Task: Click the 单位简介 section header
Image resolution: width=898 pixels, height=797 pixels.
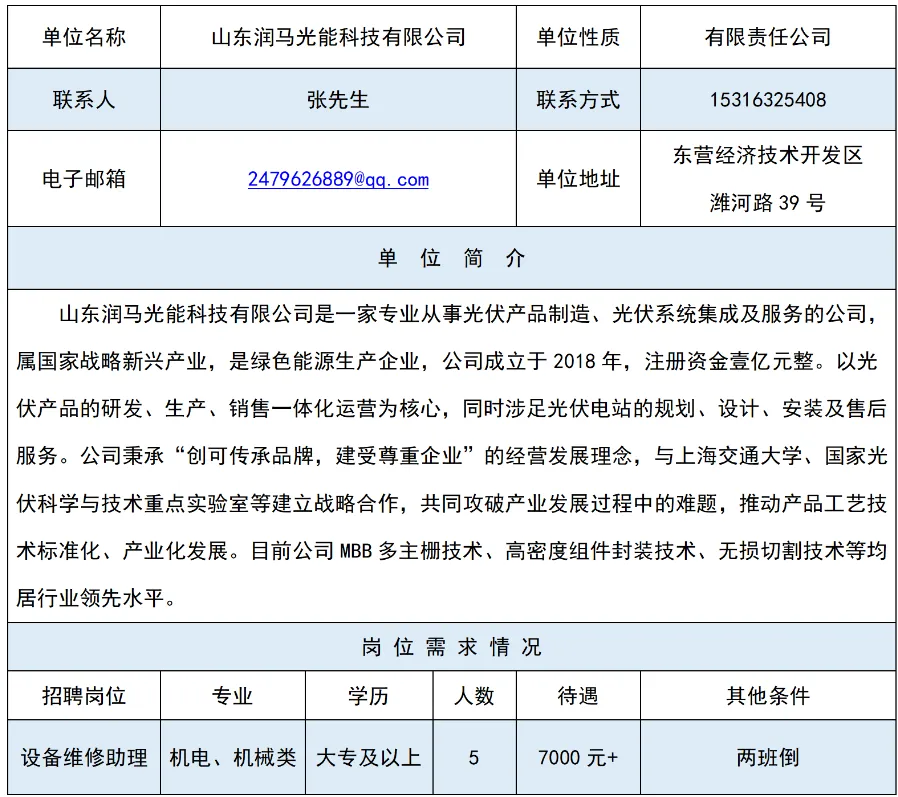Action: [451, 258]
